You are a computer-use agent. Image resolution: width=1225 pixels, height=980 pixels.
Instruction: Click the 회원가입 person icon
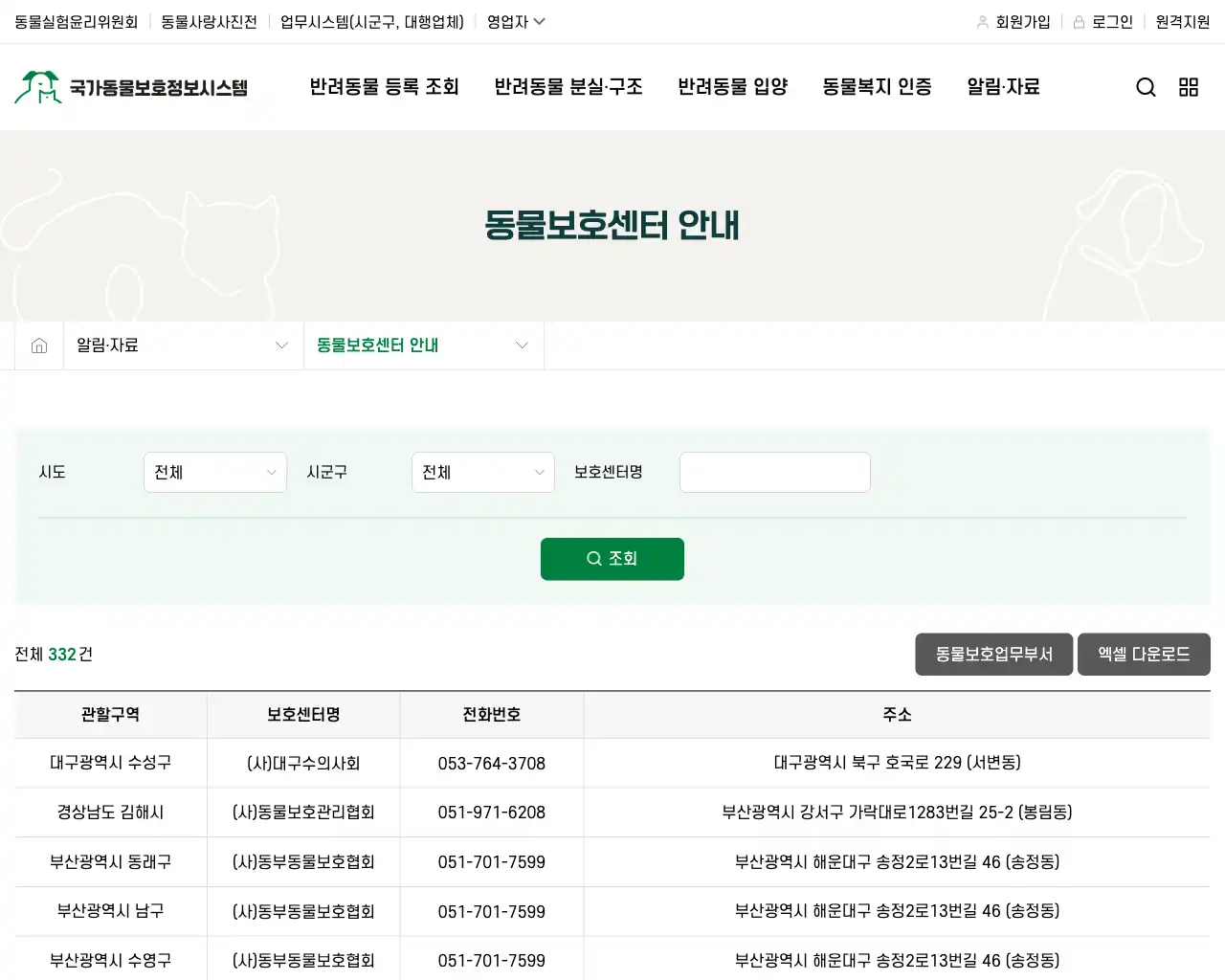[x=983, y=22]
